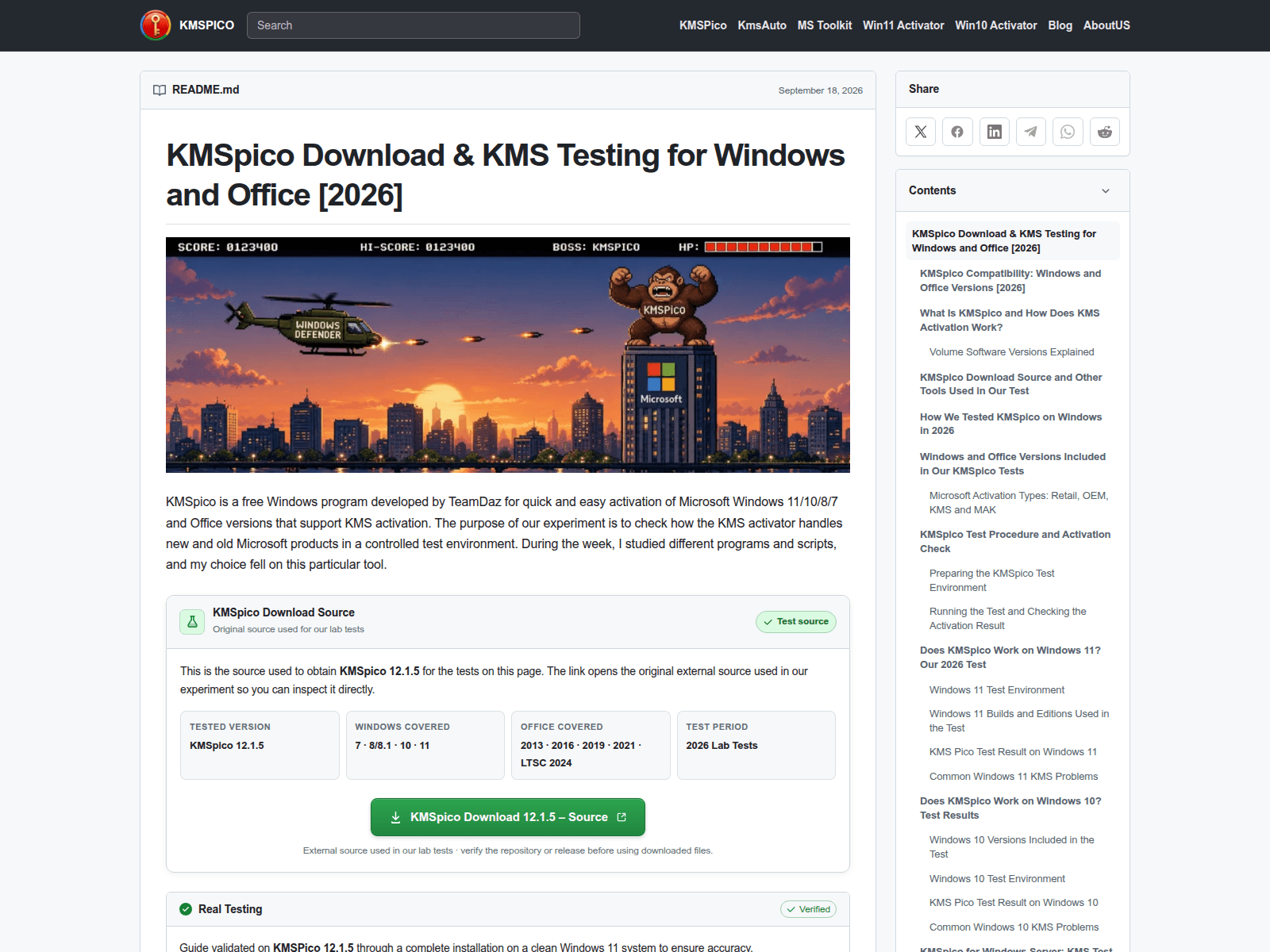Share the page on Reddit
This screenshot has width=1270, height=952.
click(1105, 132)
